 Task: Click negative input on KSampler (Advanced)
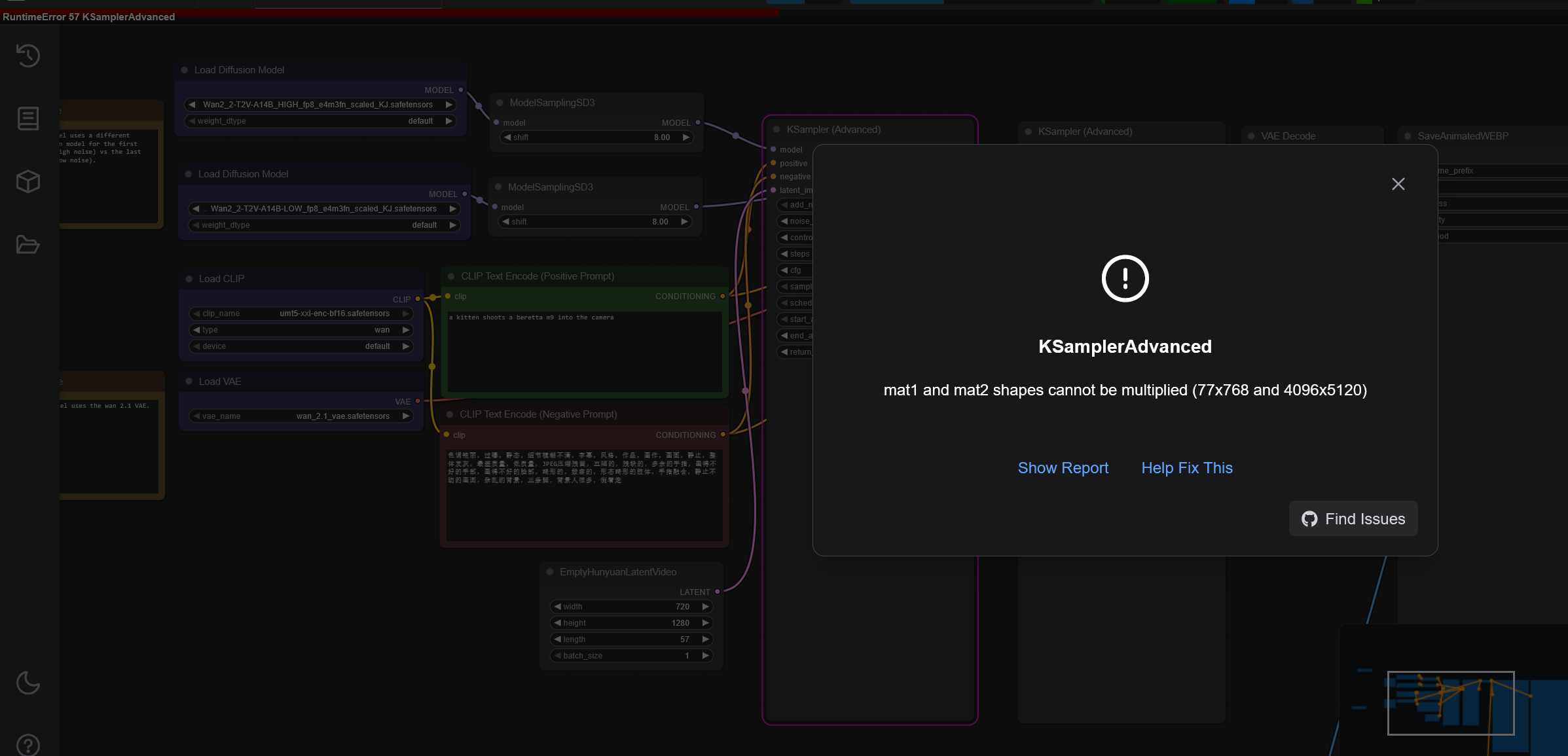[x=773, y=176]
